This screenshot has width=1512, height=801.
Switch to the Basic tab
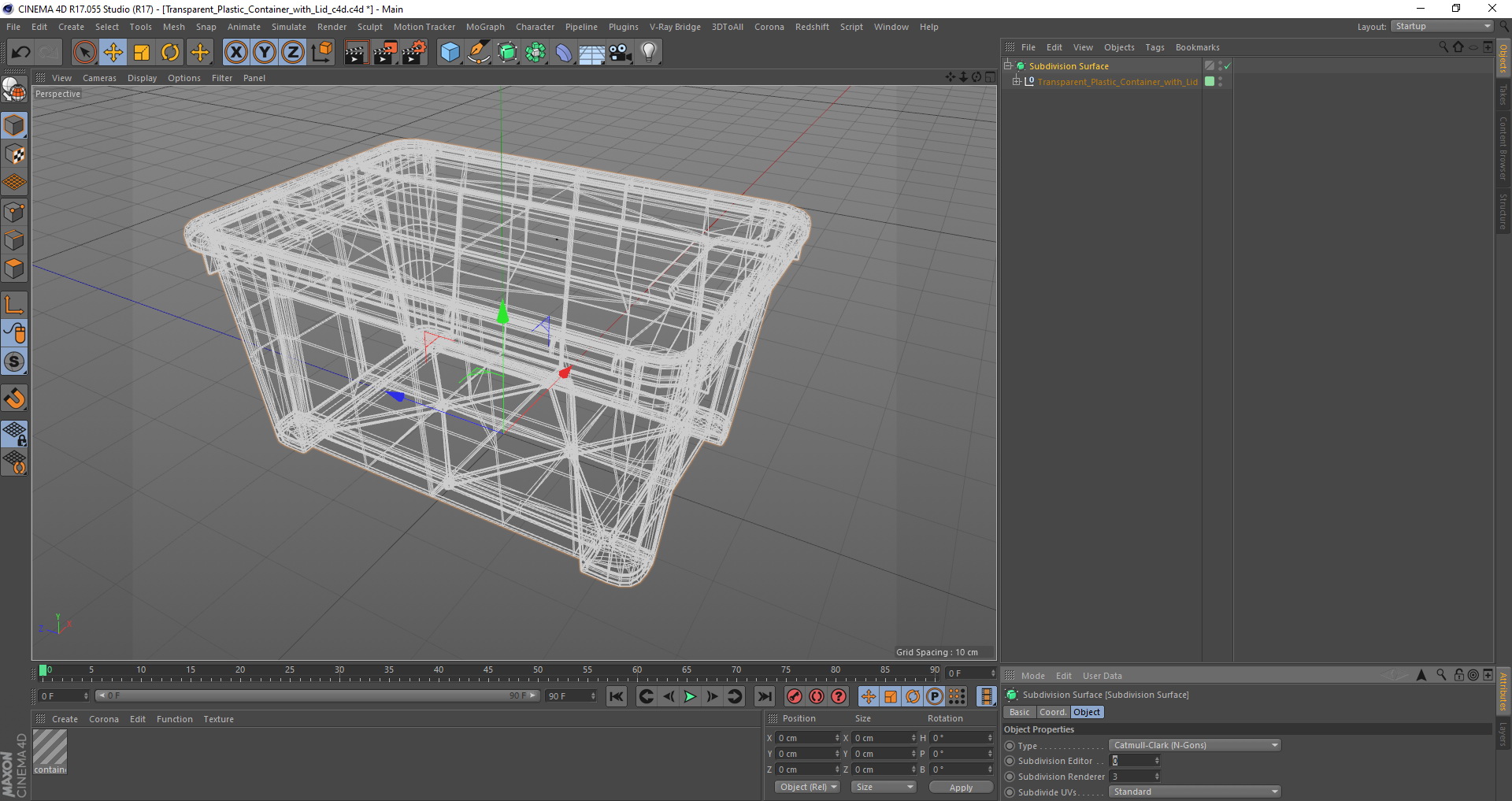coord(1019,712)
